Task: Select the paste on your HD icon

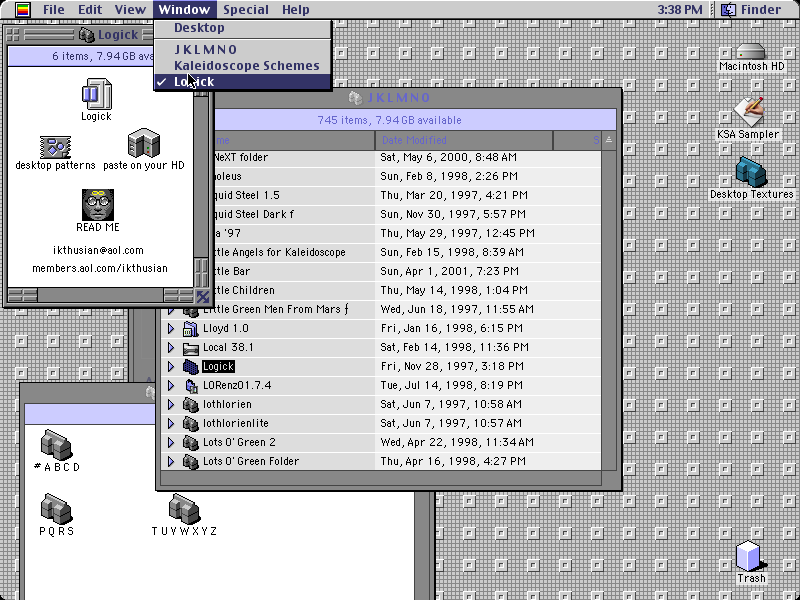Action: click(144, 143)
